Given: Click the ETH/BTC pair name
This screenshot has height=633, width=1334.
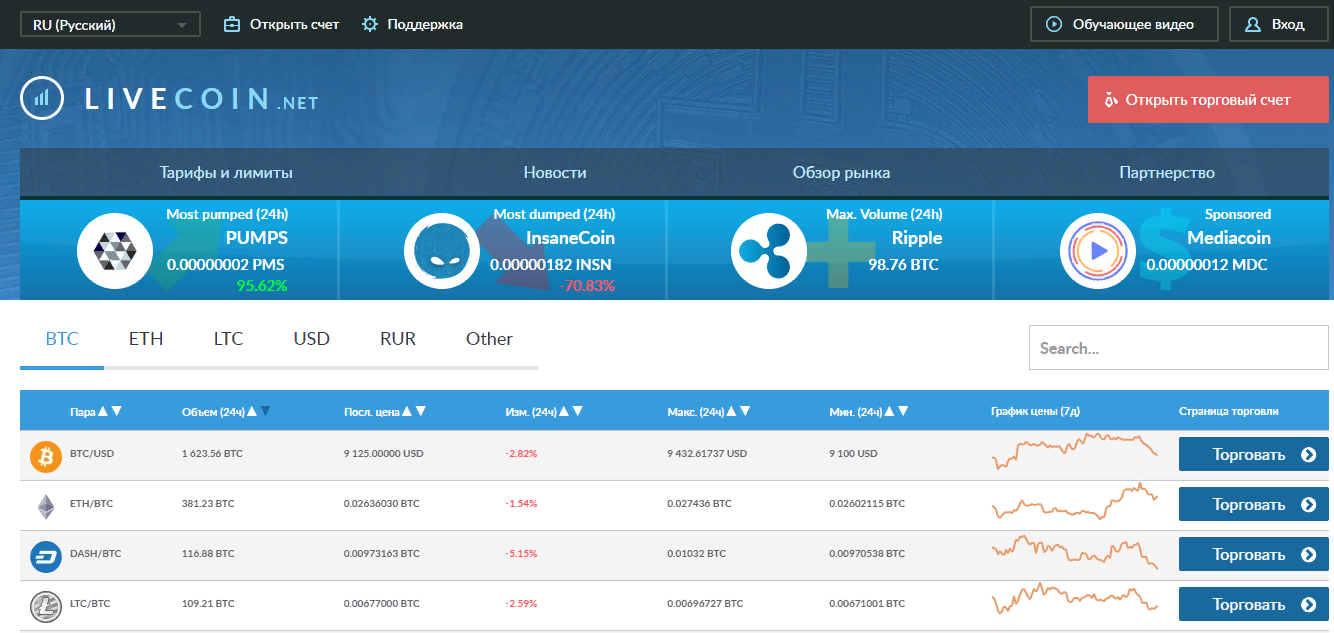Looking at the screenshot, I should (92, 503).
